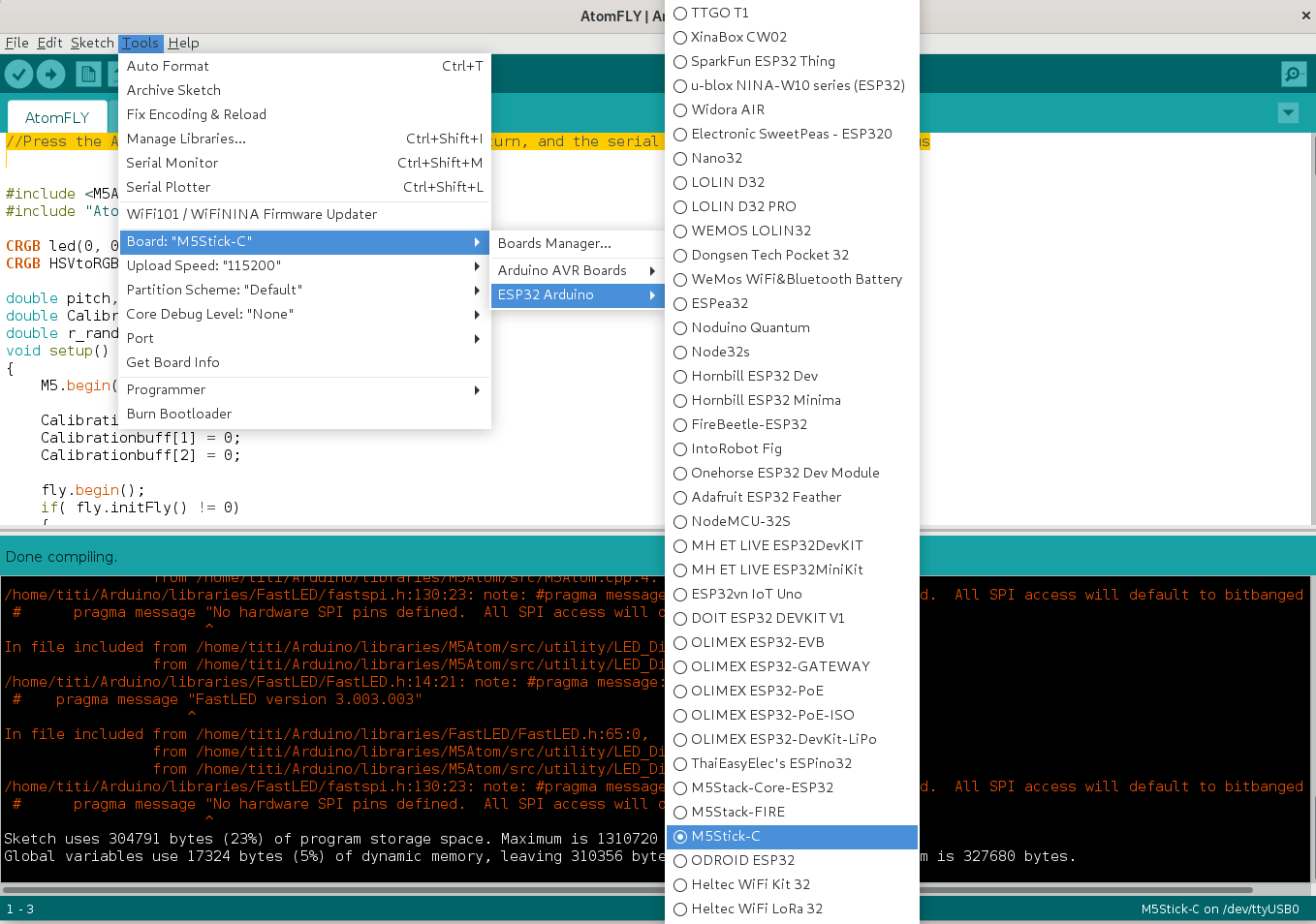The height and width of the screenshot is (924, 1316).
Task: Open the sketch tab dropdown arrow
Action: pos(1288,113)
